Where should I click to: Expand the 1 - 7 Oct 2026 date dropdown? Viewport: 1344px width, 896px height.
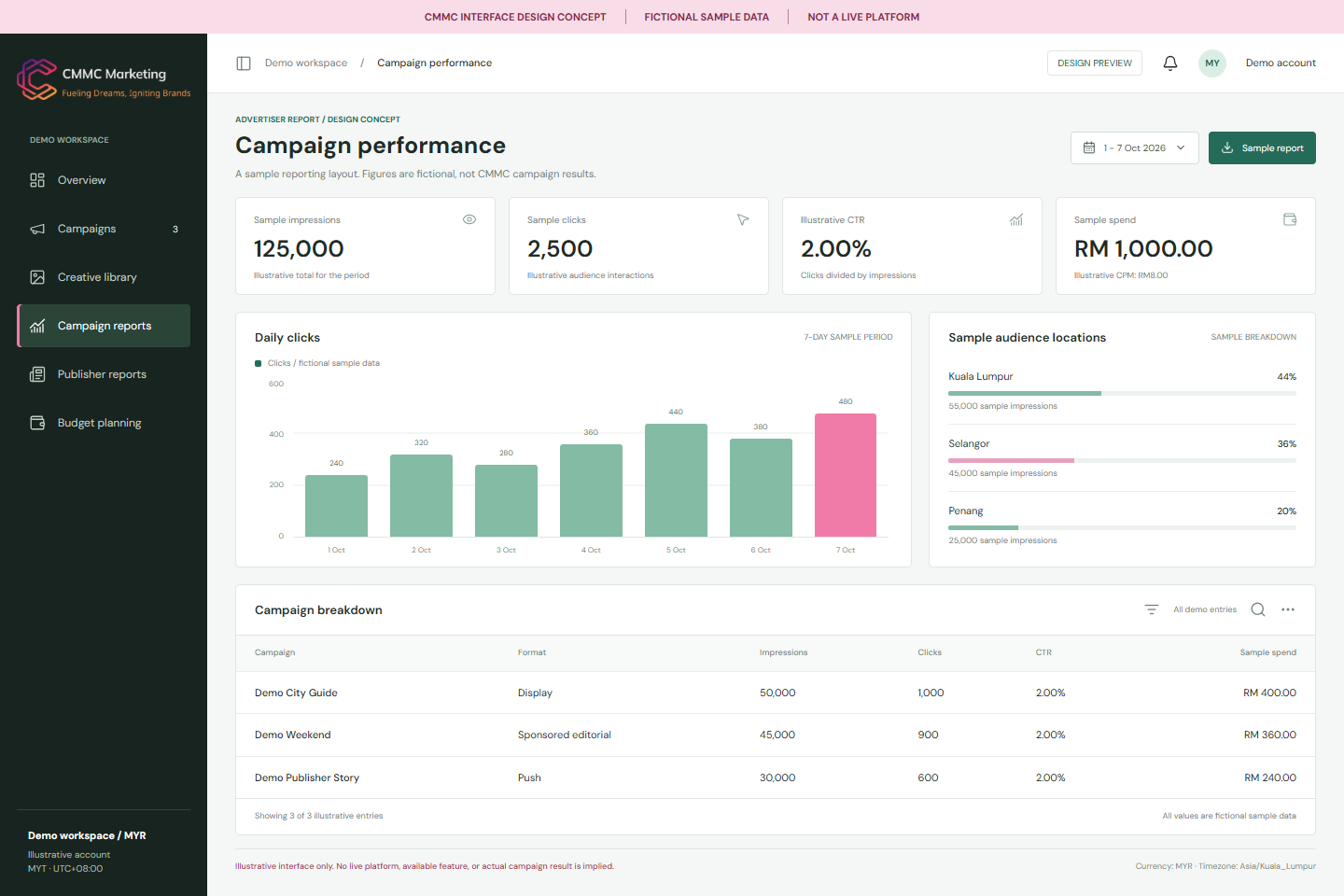(1134, 147)
